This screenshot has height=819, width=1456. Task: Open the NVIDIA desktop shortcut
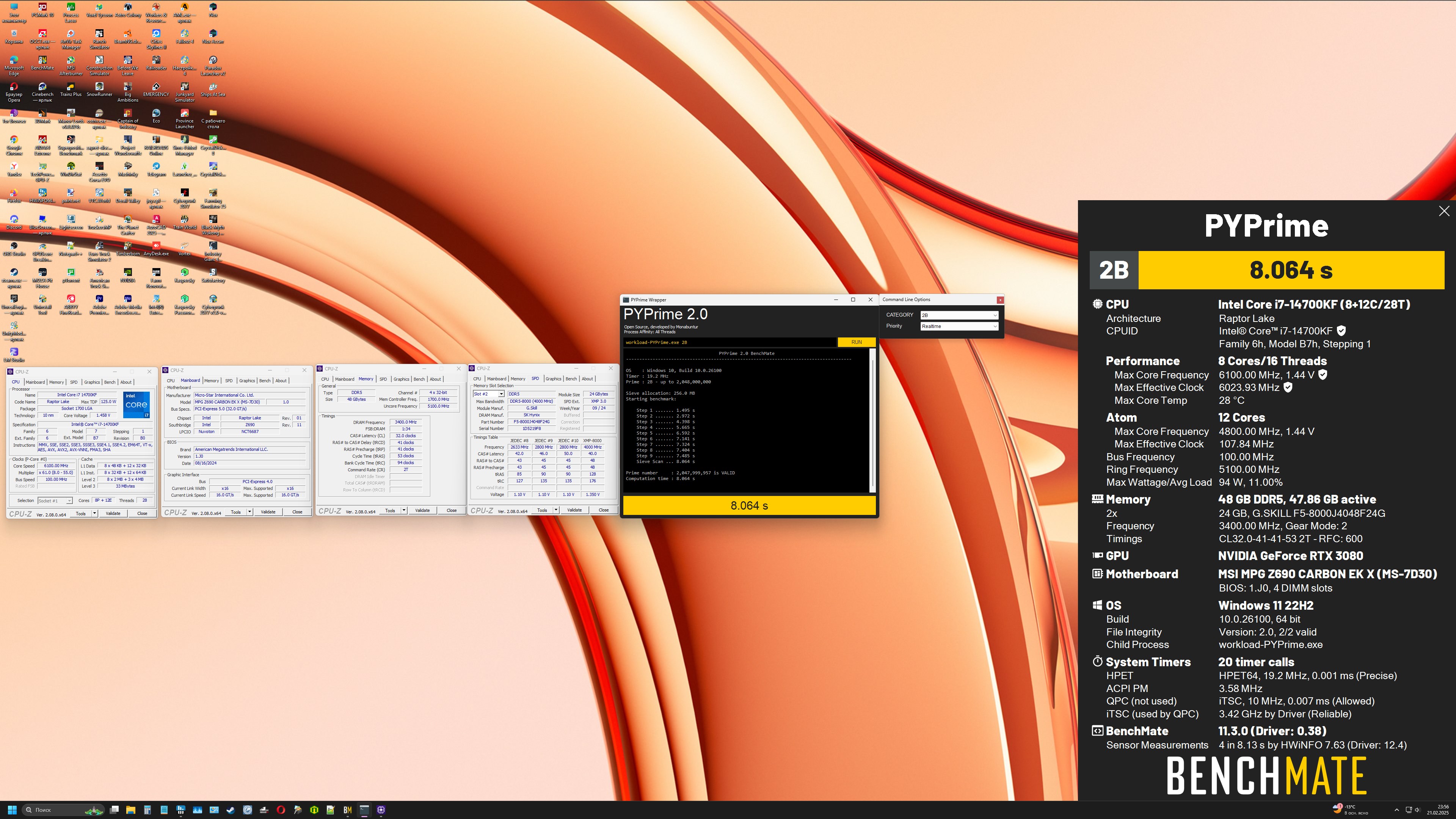pyautogui.click(x=128, y=275)
